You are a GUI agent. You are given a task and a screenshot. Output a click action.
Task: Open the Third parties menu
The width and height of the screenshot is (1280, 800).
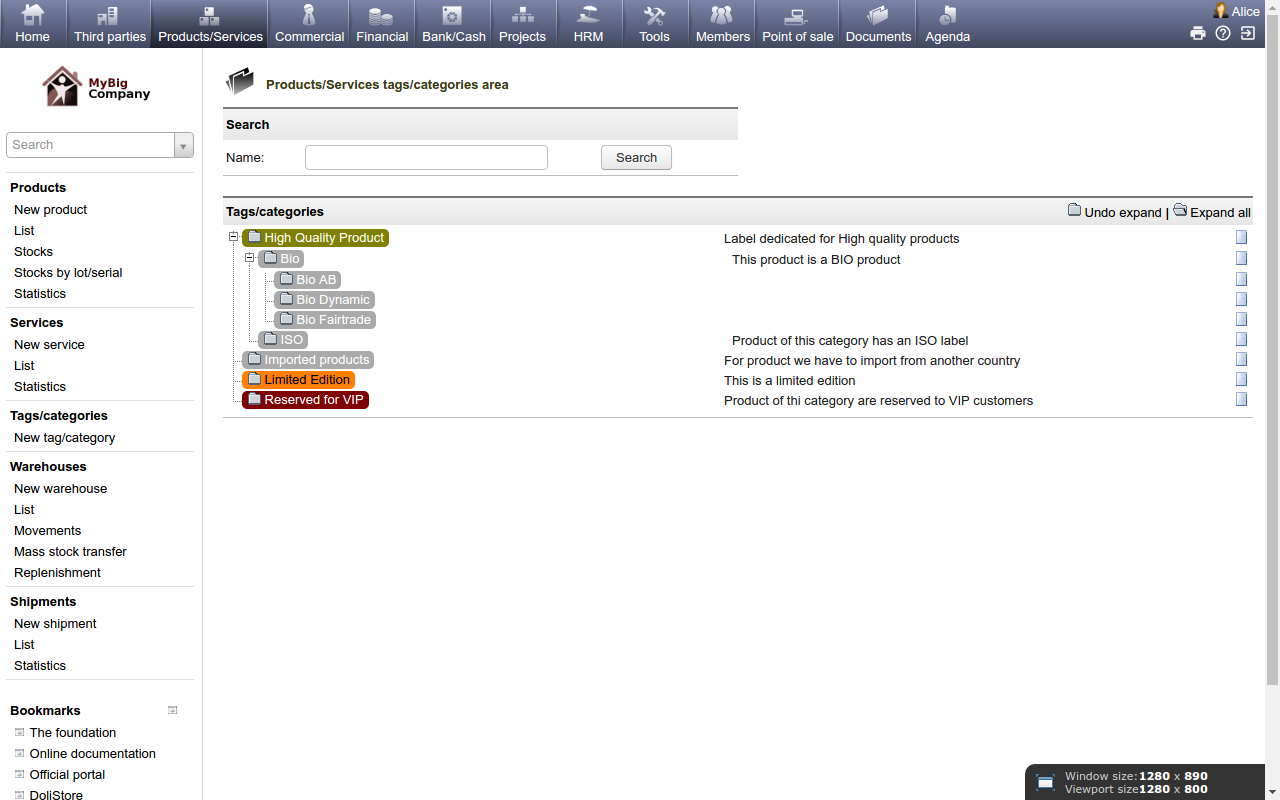[x=109, y=24]
